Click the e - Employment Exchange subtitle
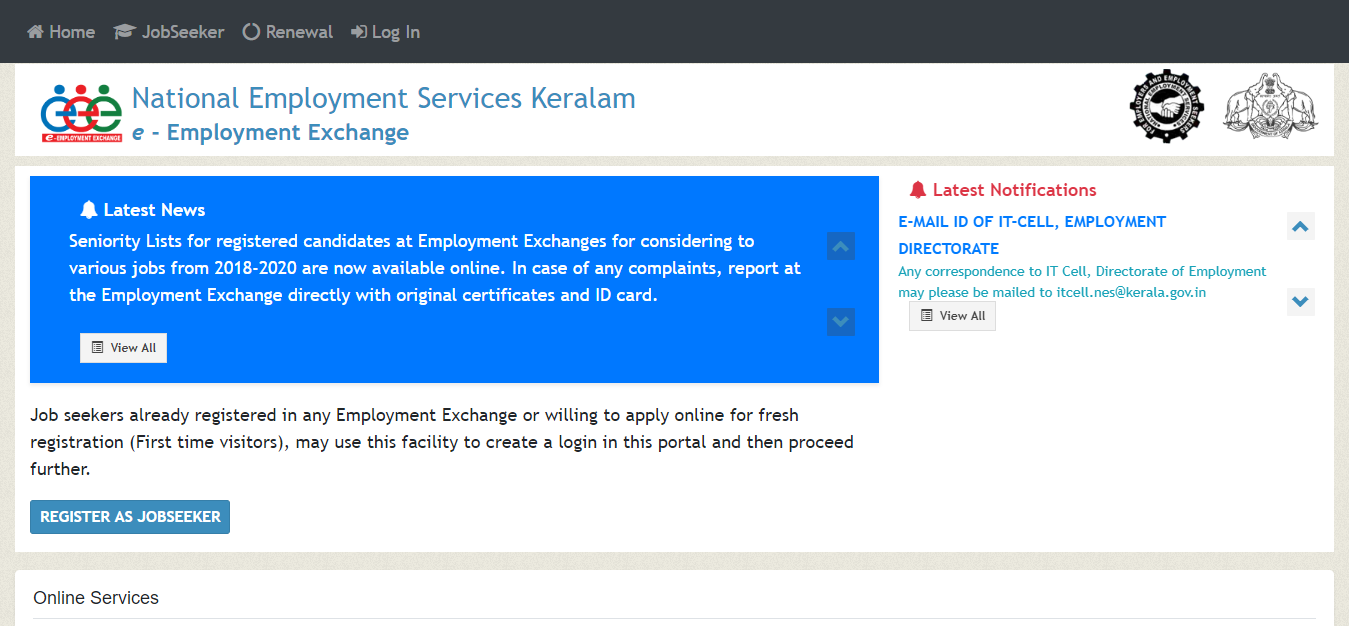The image size is (1349, 626). (x=271, y=132)
